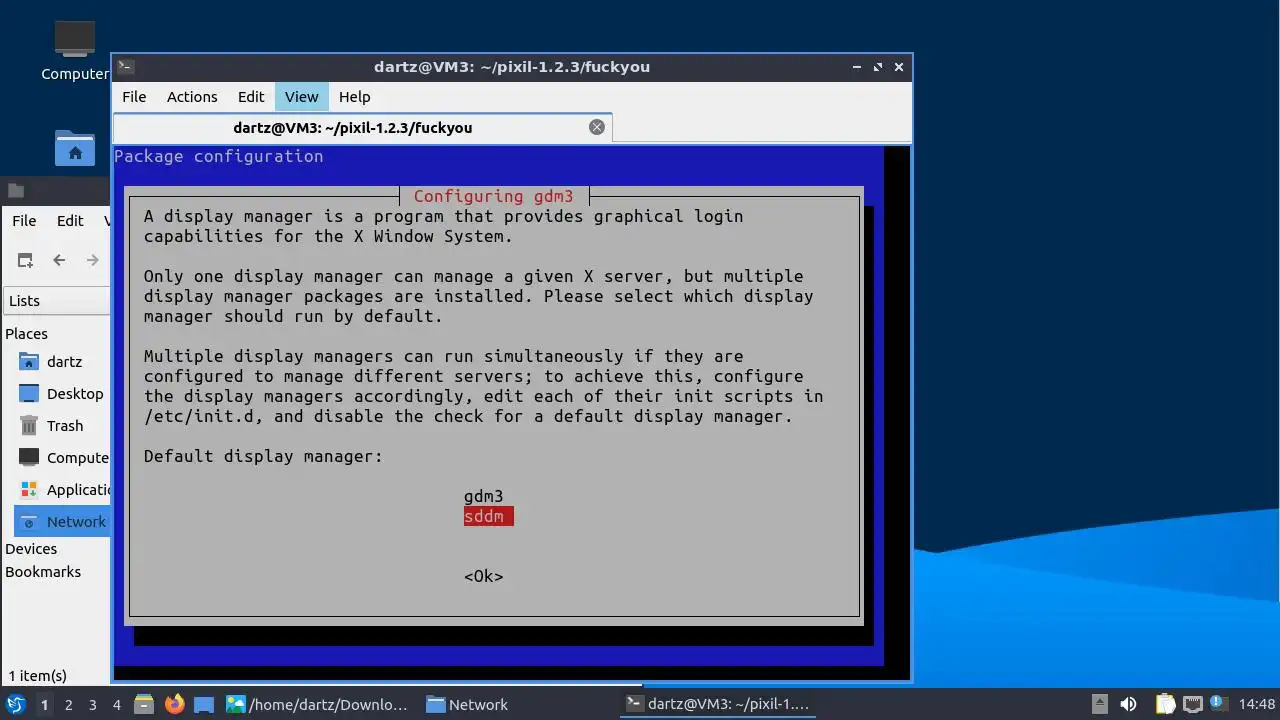Open the network connection tray icon

pos(1192,704)
